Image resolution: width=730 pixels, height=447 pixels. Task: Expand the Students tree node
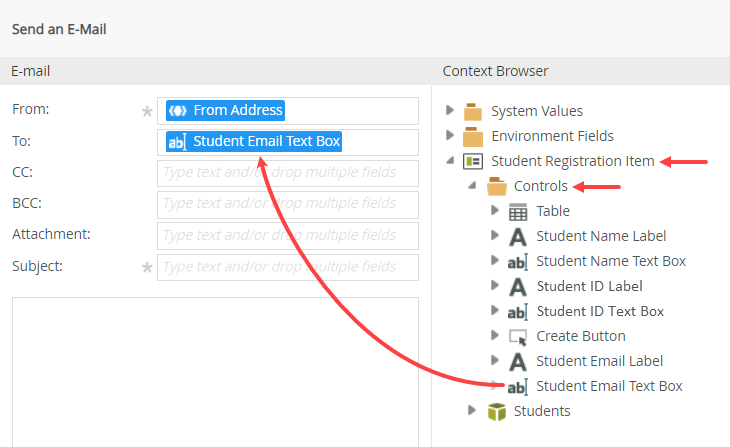coord(473,410)
